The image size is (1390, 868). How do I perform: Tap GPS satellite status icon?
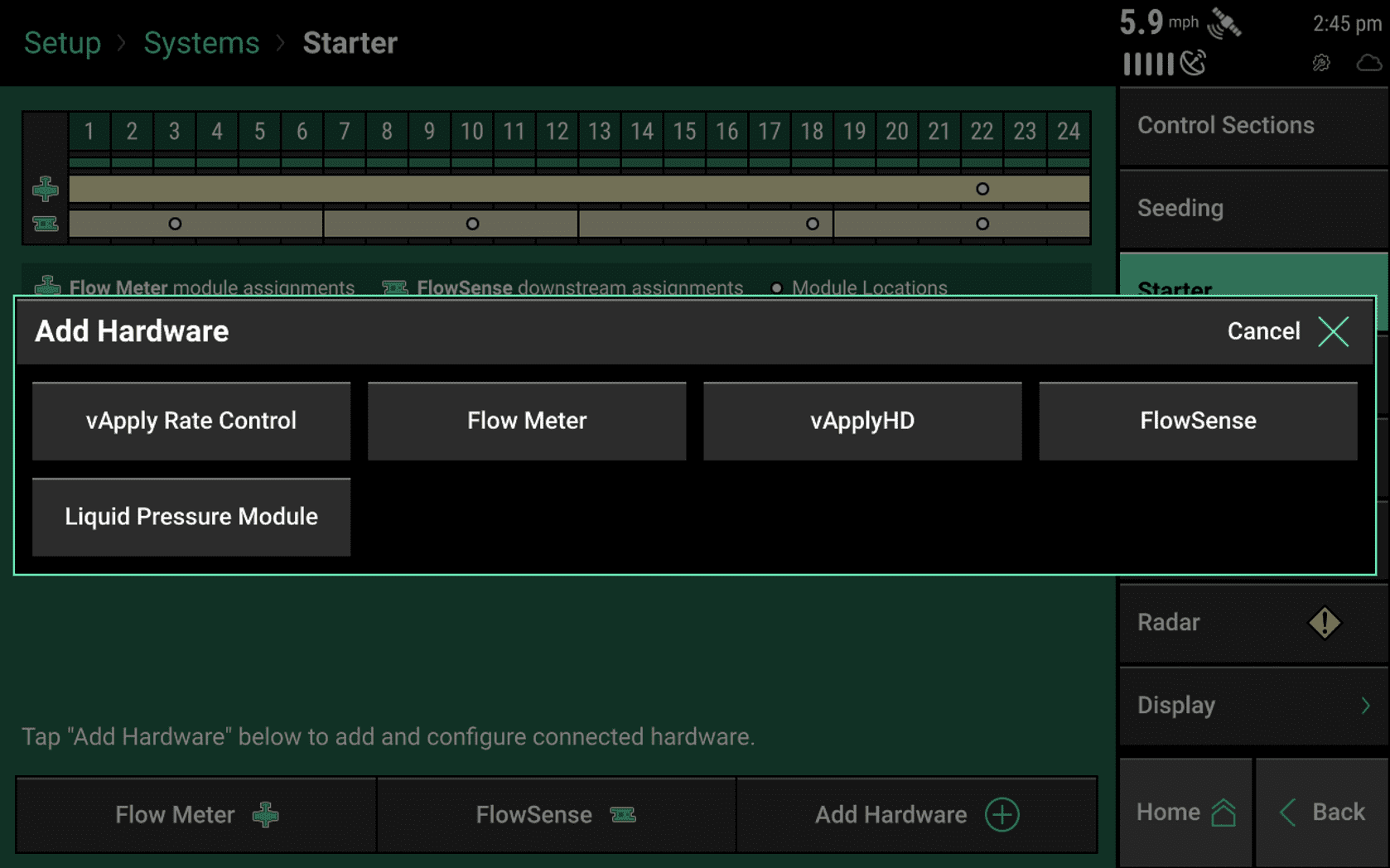pos(1224,23)
